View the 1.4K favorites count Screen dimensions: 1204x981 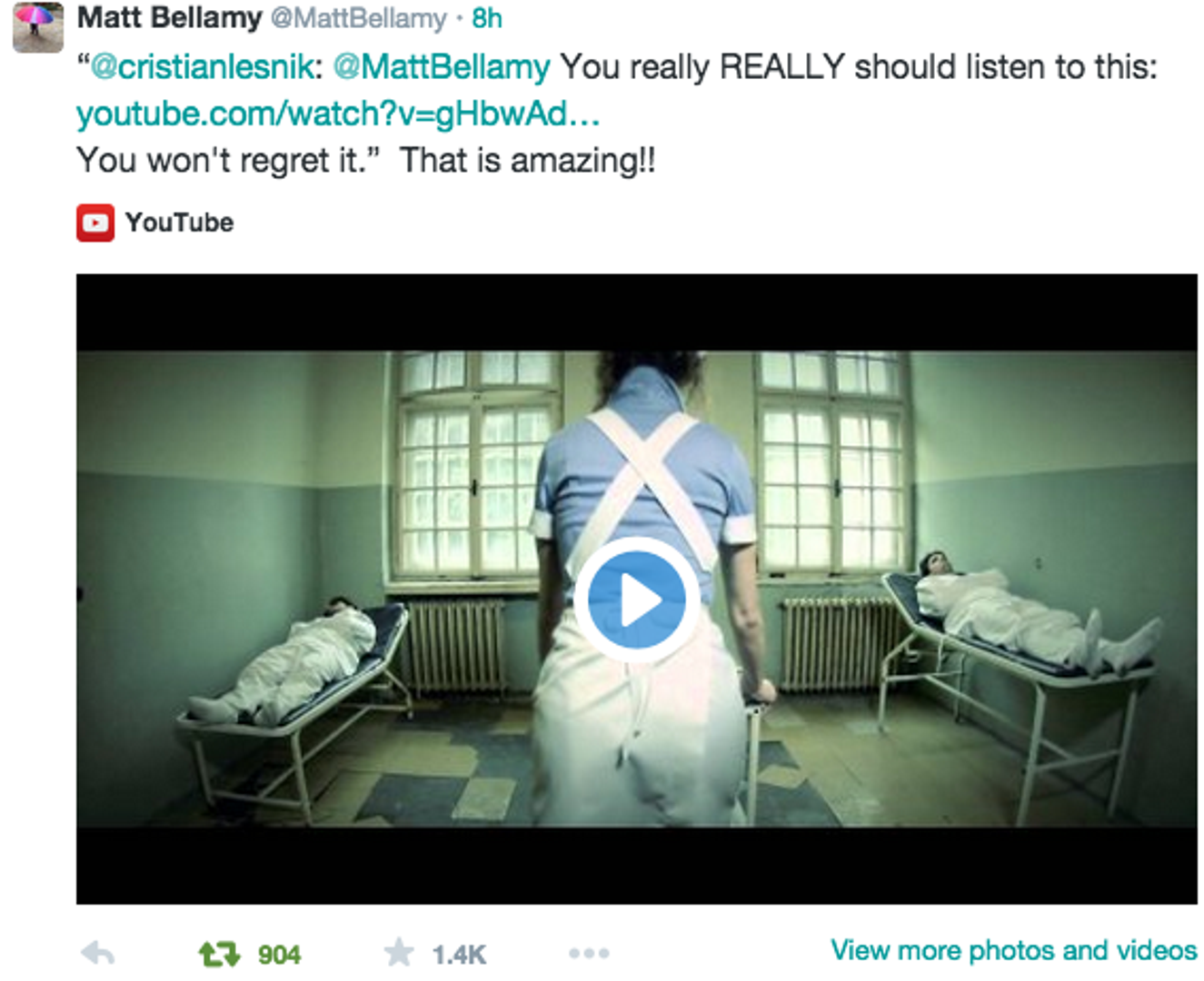coord(459,955)
